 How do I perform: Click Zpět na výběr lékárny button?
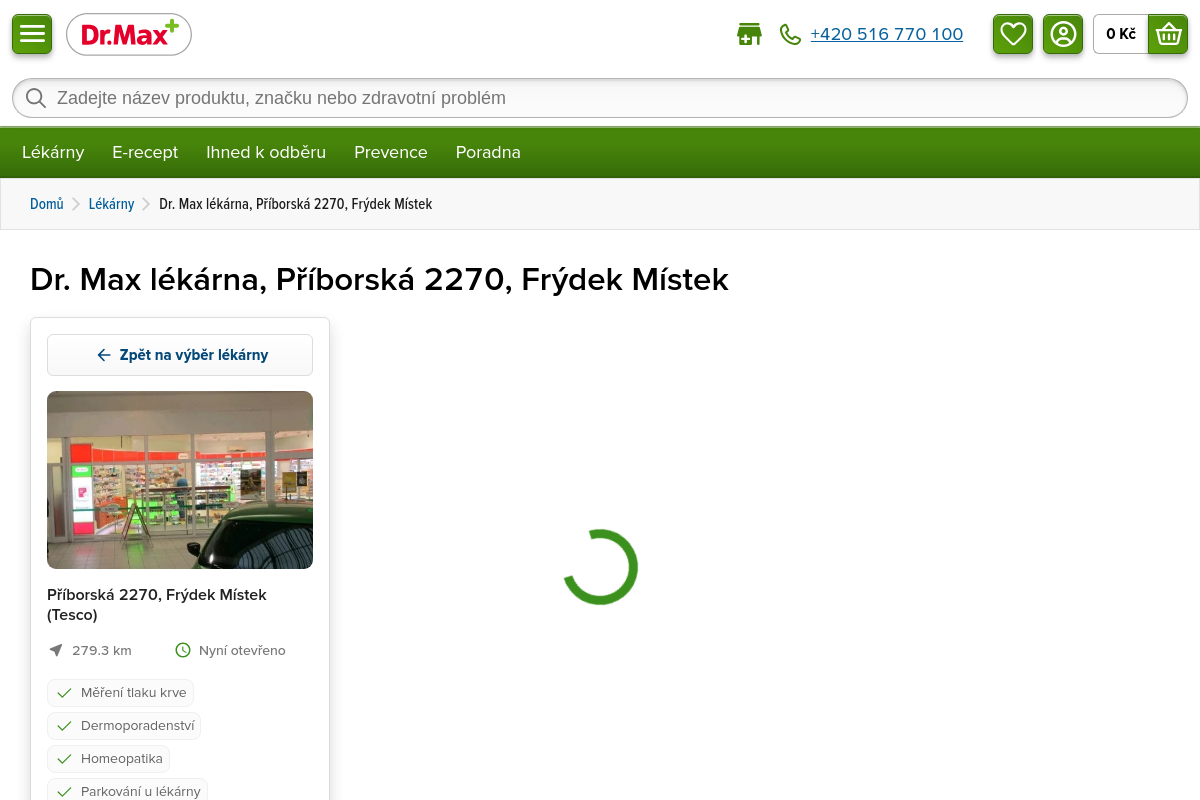point(180,355)
